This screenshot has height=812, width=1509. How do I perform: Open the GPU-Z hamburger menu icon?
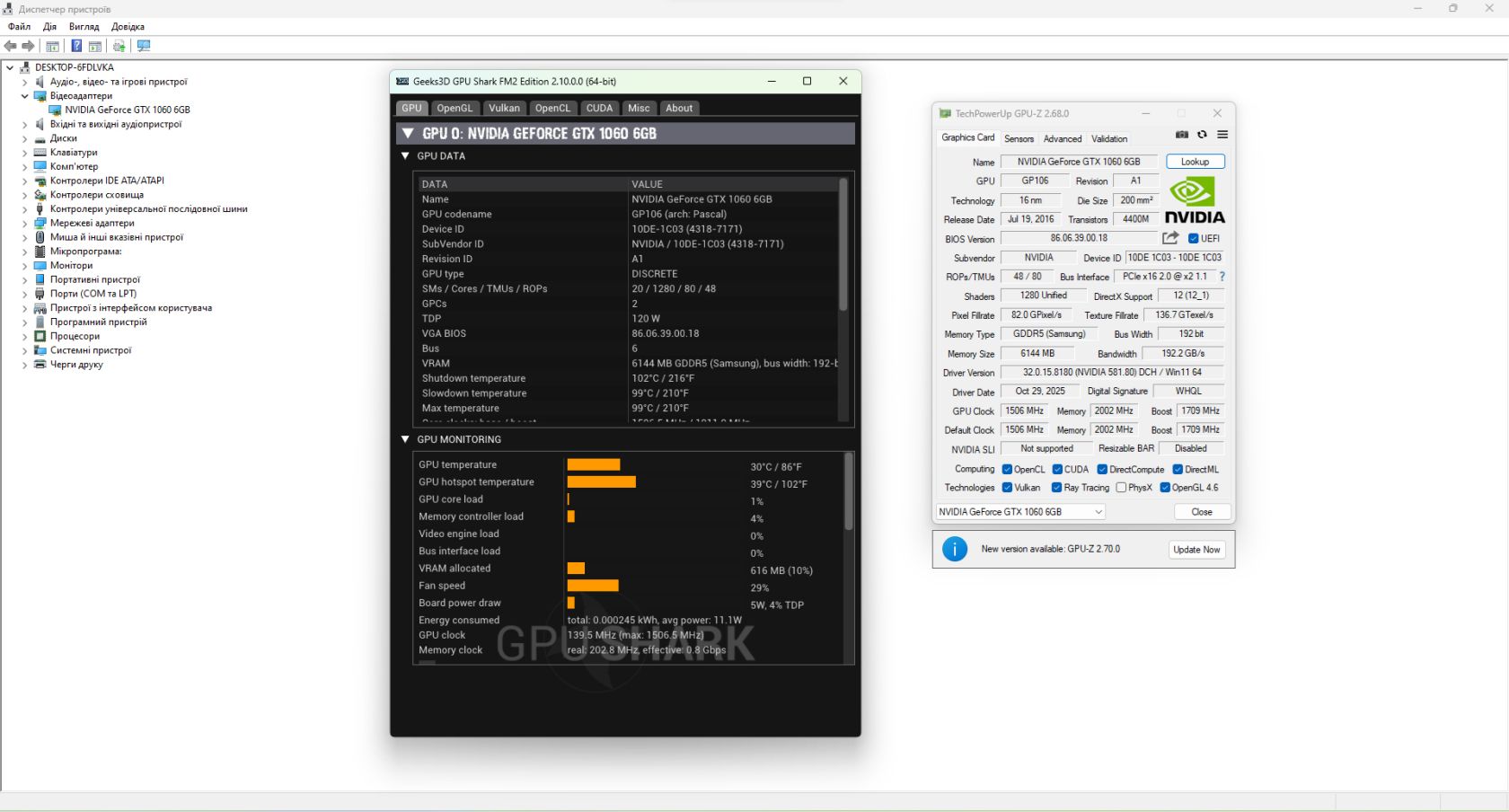(1222, 135)
